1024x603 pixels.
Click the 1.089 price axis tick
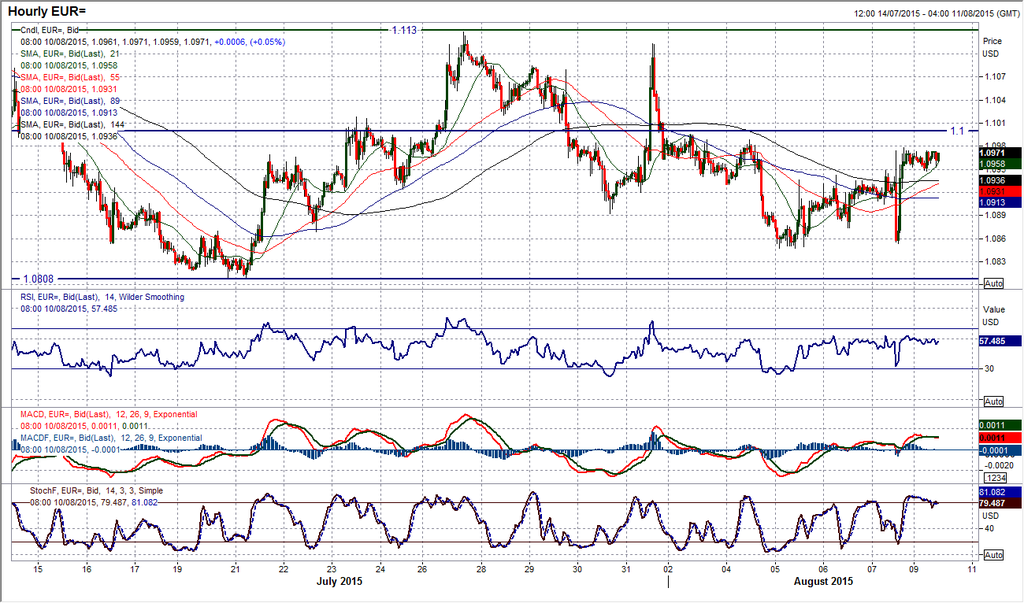click(x=995, y=215)
